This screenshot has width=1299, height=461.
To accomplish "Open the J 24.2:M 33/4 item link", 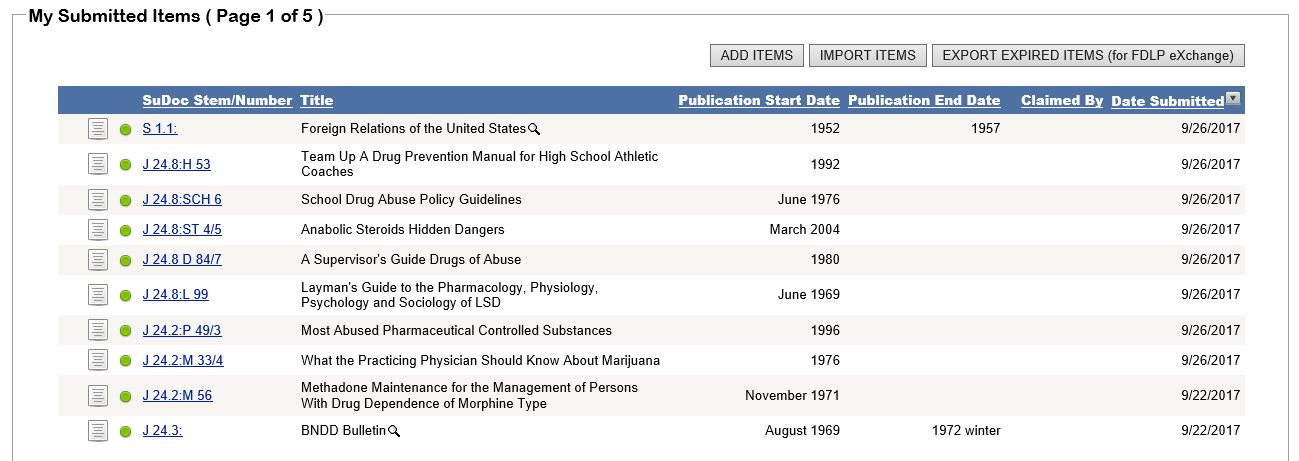I will pos(183,360).
